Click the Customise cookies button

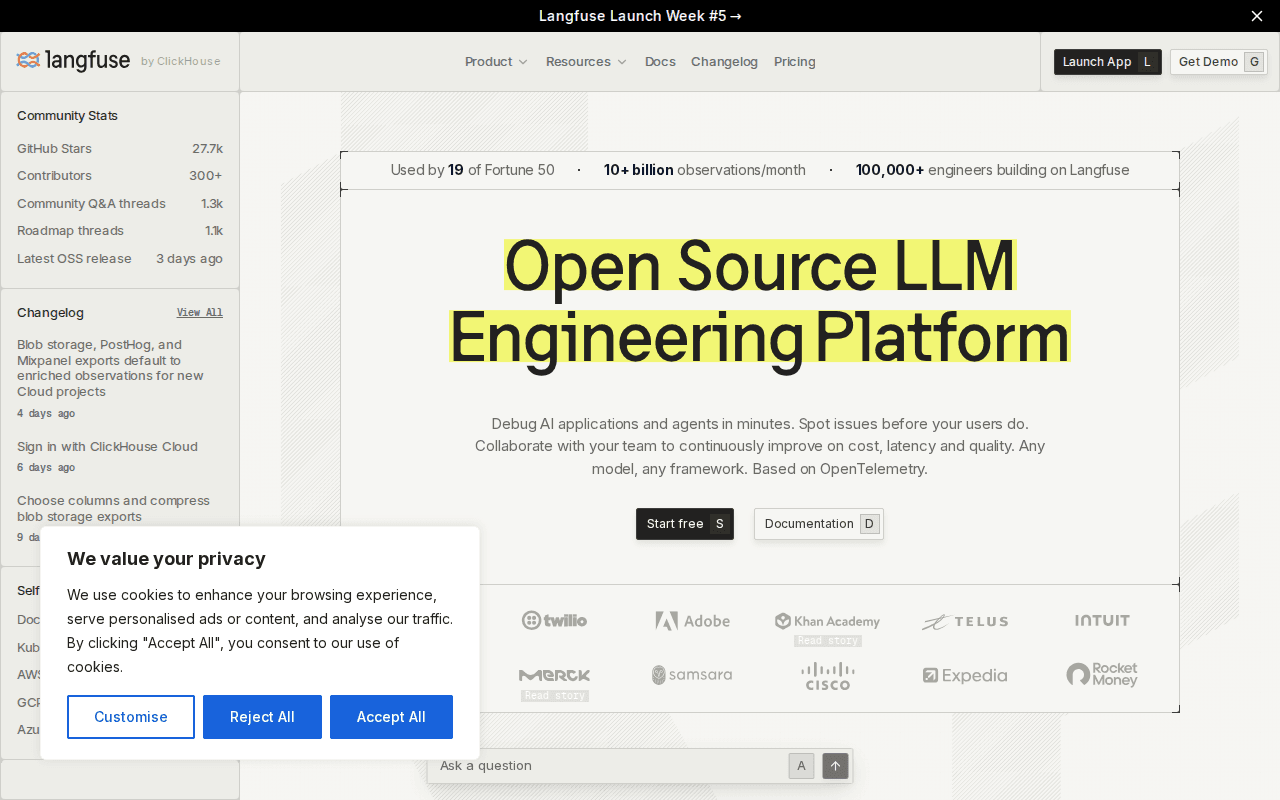pyautogui.click(x=131, y=717)
